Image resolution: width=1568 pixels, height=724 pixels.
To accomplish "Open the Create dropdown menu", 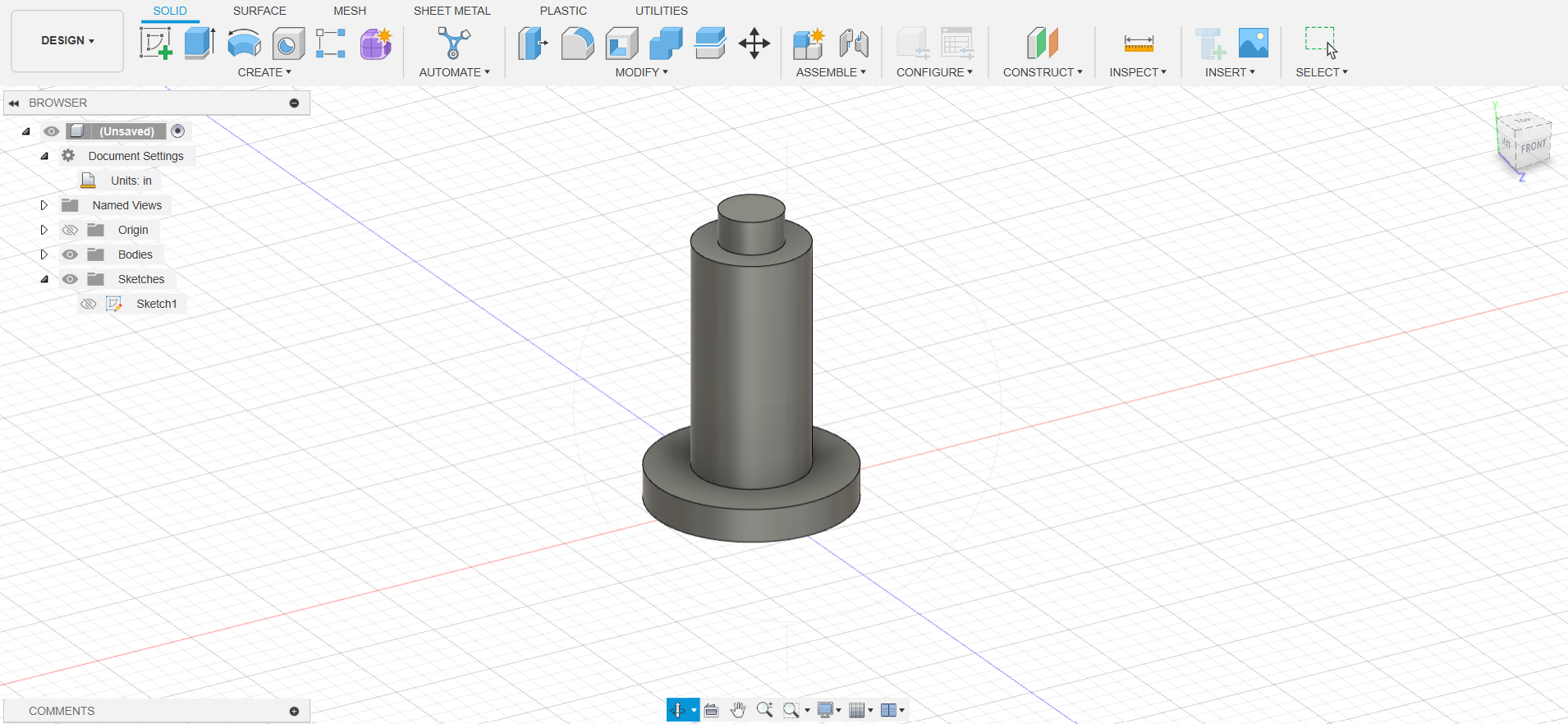I will pos(264,72).
